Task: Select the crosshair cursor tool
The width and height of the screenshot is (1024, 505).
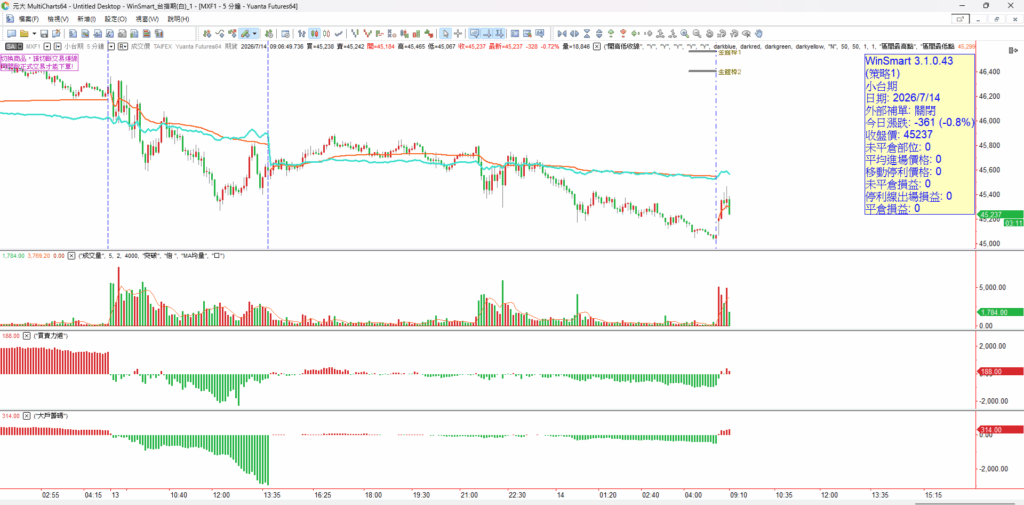Action: (458, 33)
